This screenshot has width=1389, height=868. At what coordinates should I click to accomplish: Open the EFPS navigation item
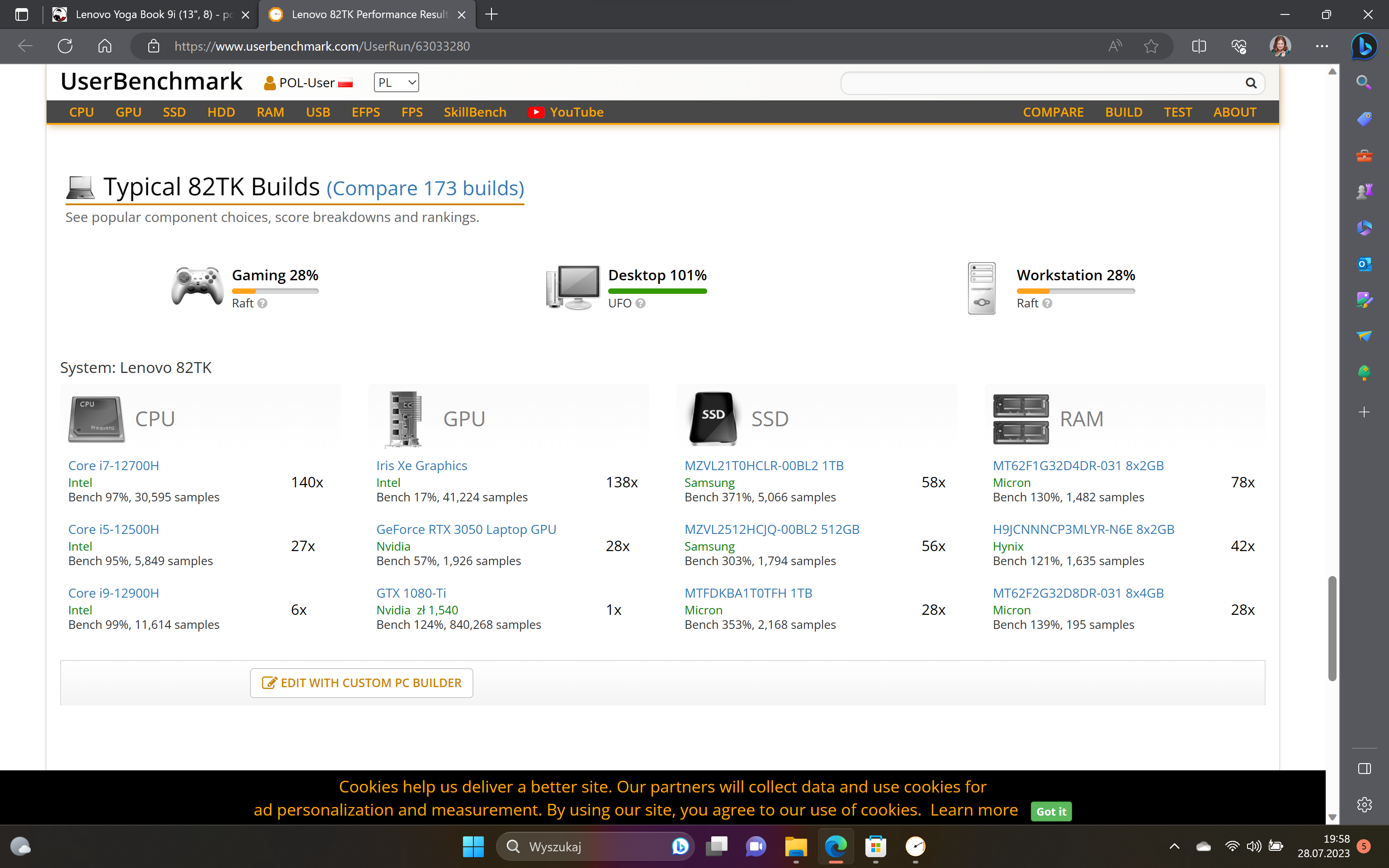(366, 112)
